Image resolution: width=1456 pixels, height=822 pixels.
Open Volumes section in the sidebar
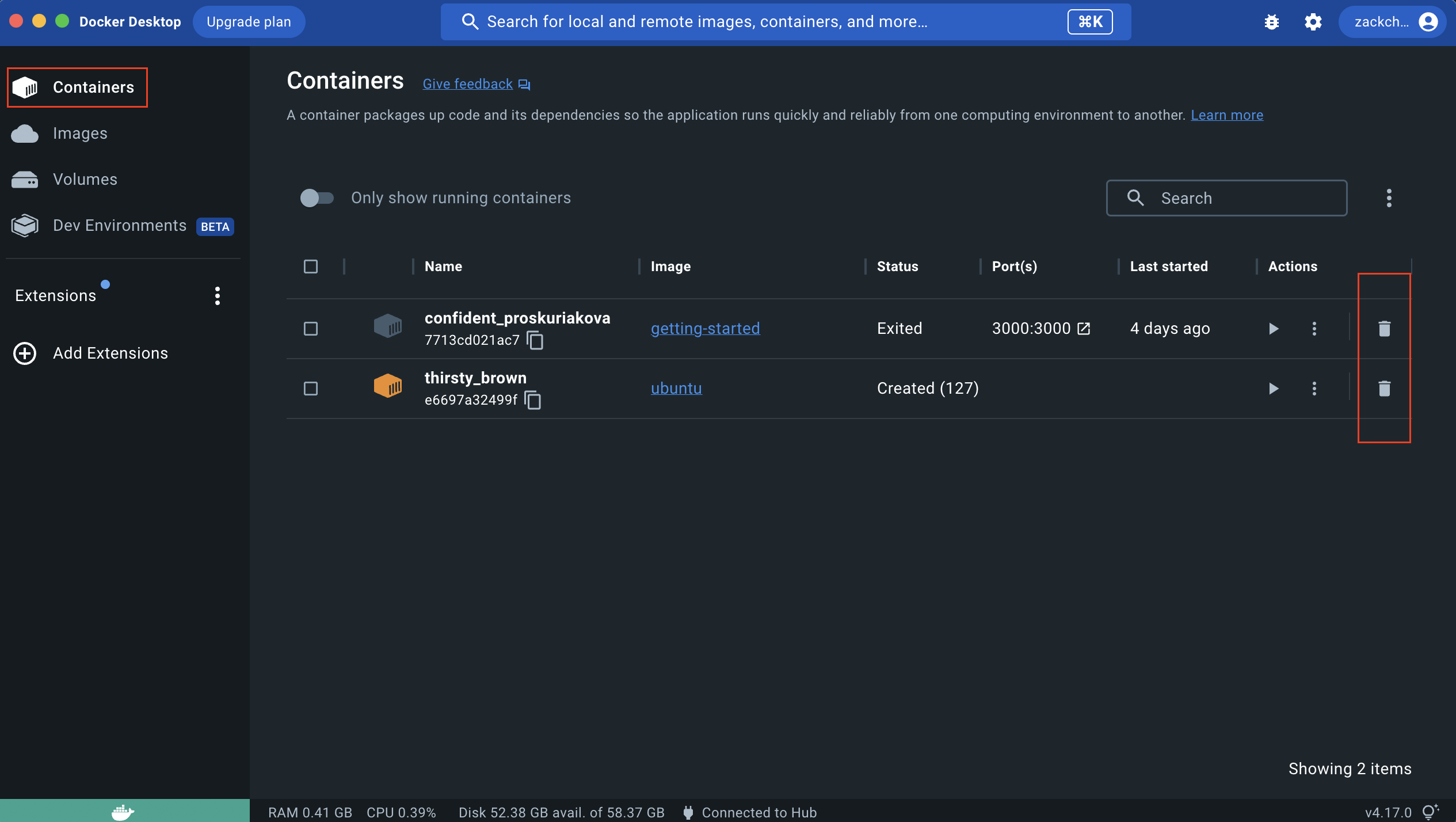64,180
